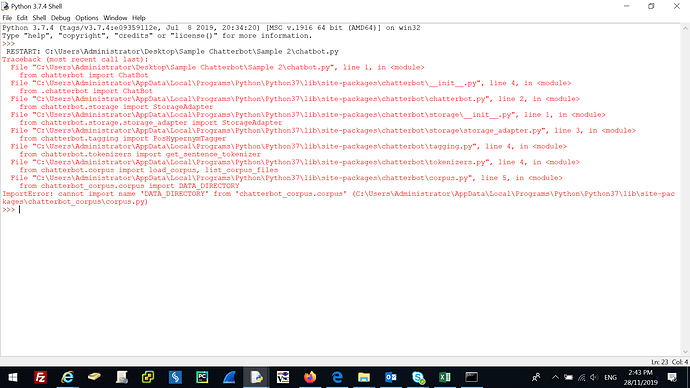
Task: Open the People icon in system tray
Action: point(536,377)
